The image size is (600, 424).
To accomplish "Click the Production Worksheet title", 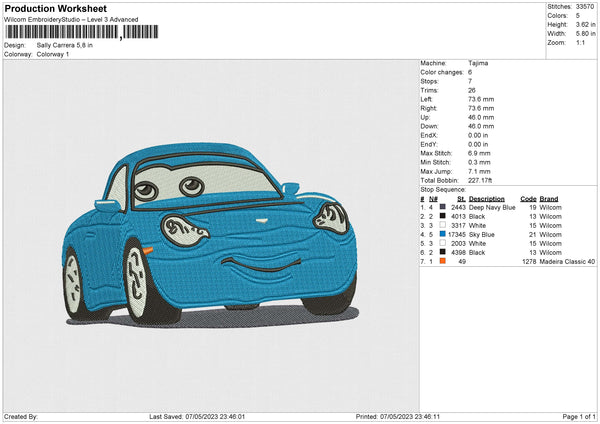I will point(56,8).
